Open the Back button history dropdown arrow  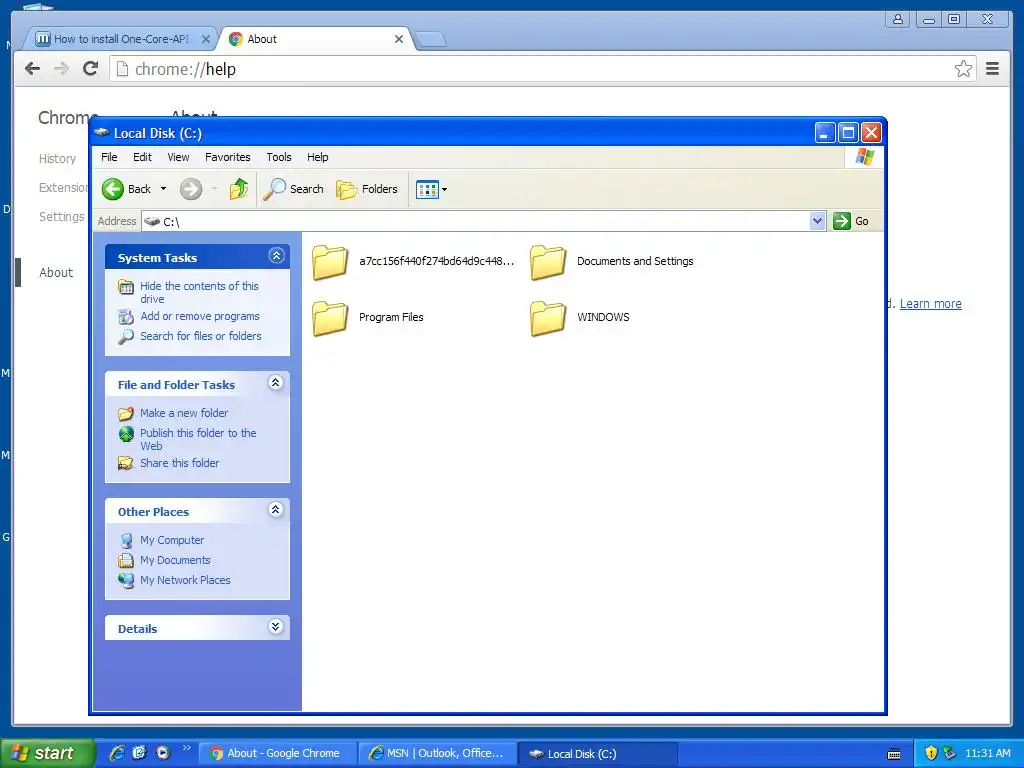[163, 189]
